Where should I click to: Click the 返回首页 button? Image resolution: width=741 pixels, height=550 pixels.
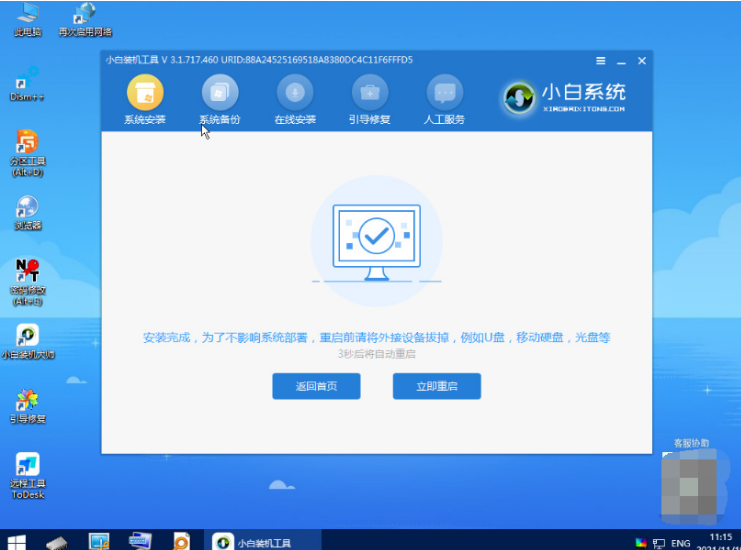click(316, 386)
